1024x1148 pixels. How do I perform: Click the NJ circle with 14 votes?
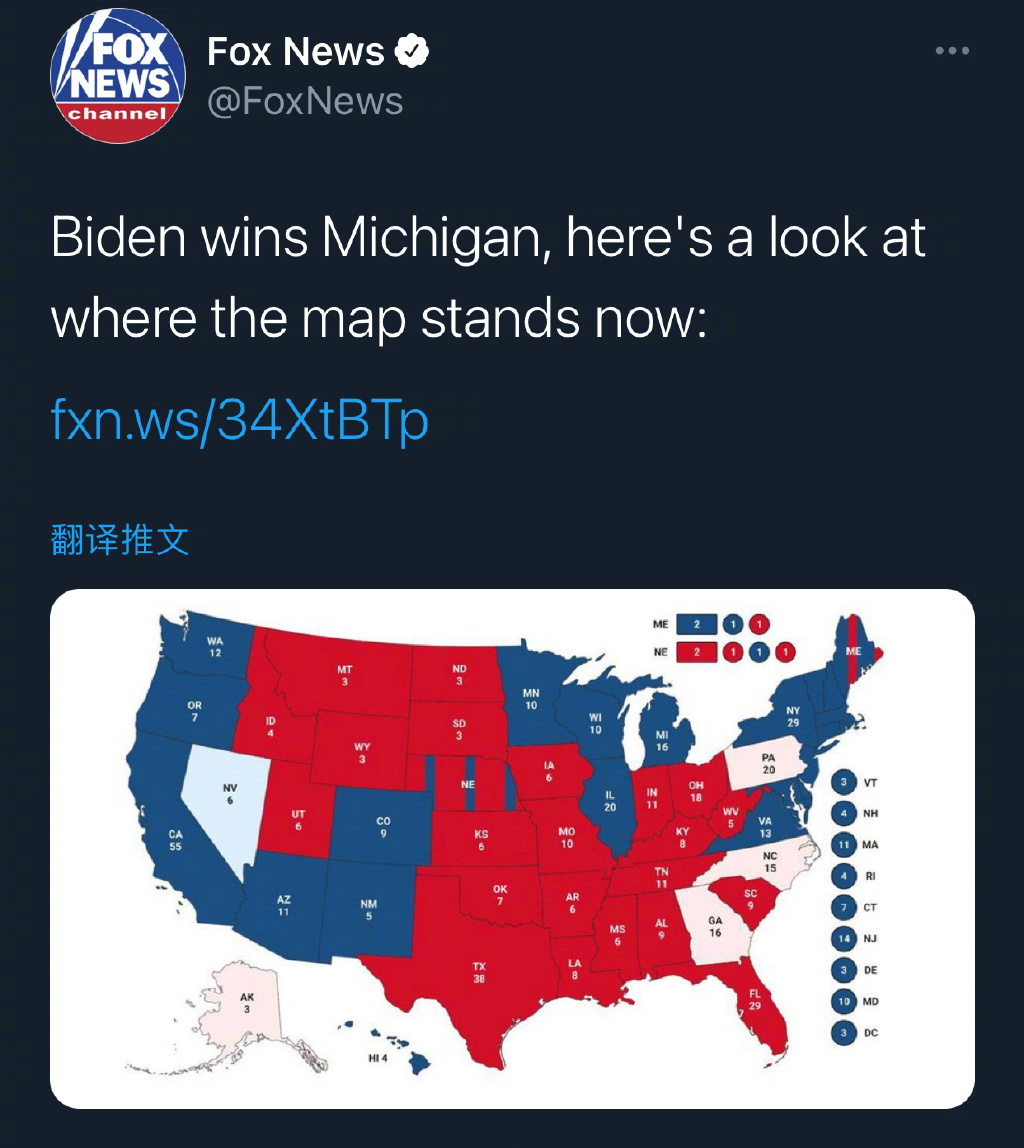(x=844, y=938)
